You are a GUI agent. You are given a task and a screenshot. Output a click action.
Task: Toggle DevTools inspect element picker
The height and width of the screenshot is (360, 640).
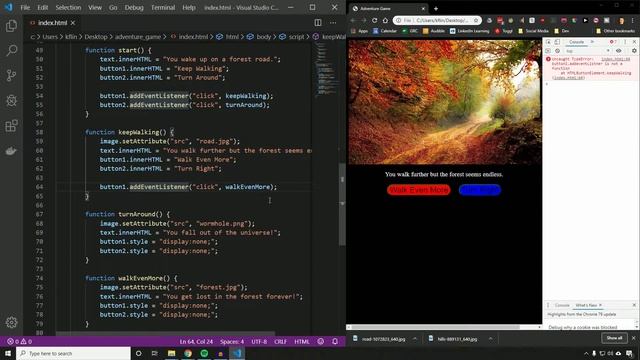548,42
